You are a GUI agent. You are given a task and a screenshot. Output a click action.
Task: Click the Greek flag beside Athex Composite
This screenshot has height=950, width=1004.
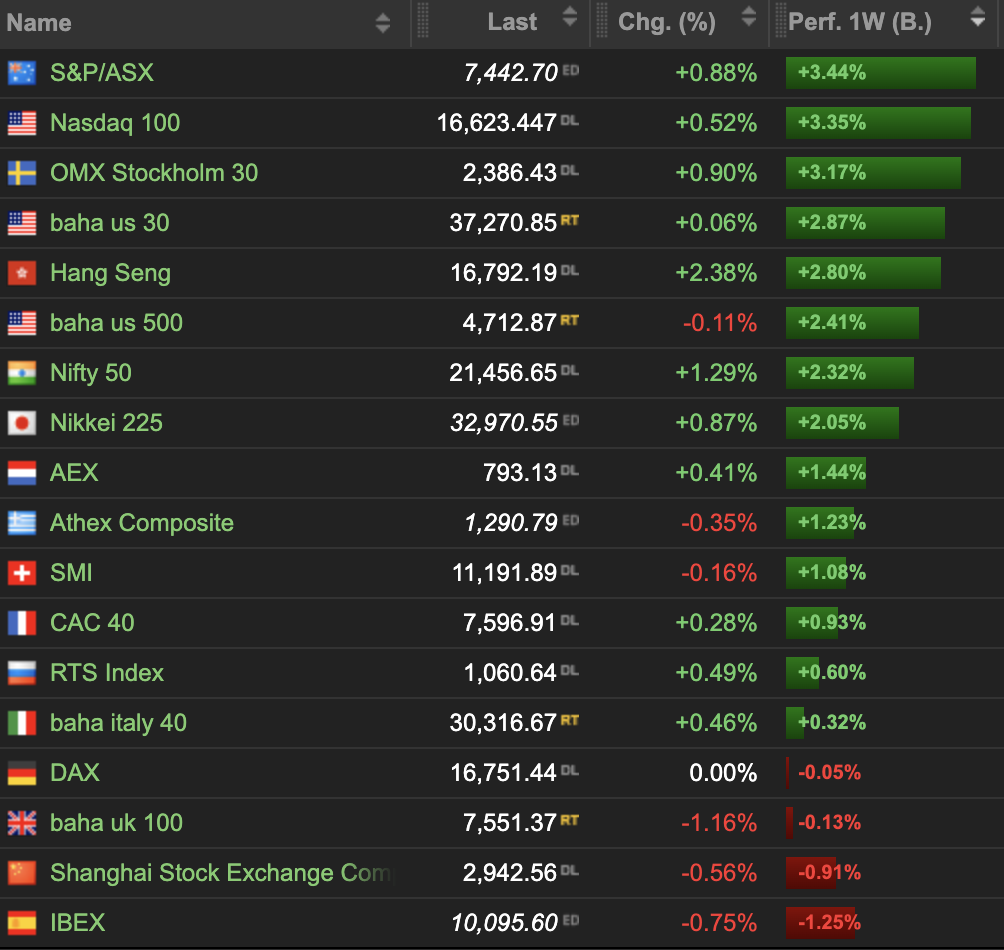pyautogui.click(x=22, y=522)
